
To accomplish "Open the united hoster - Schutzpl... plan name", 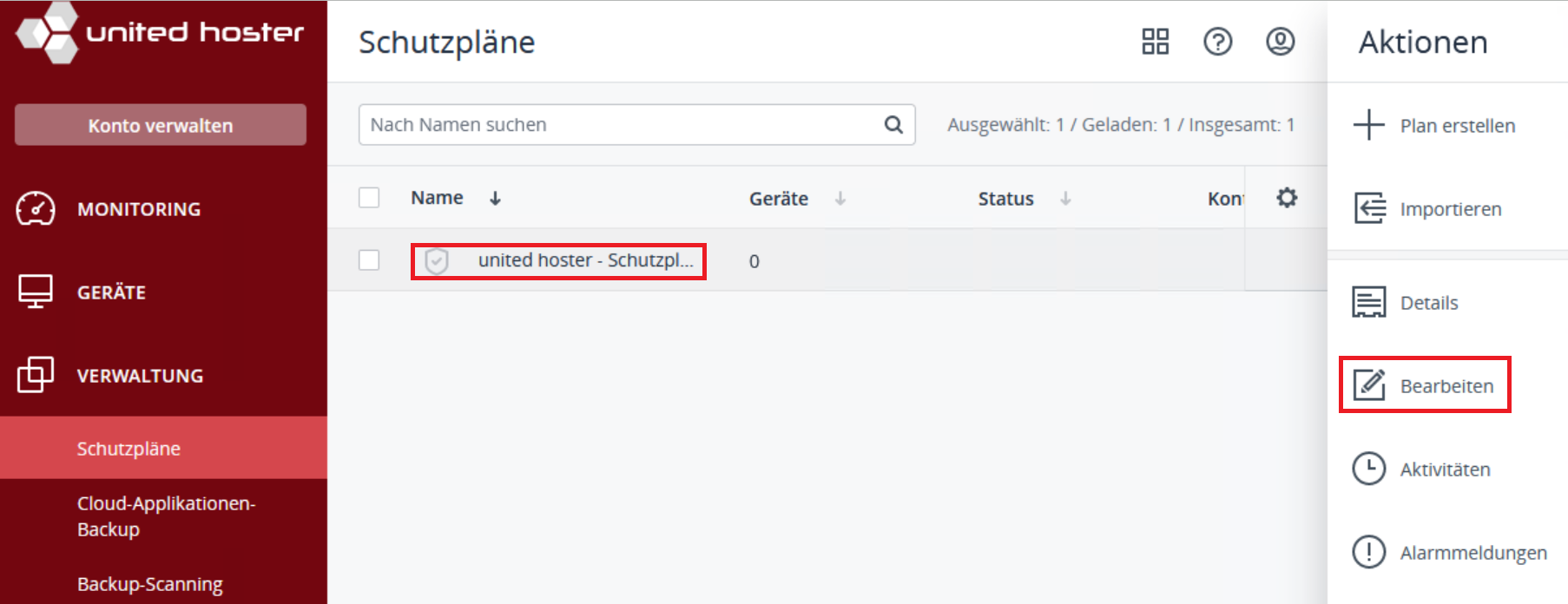I will click(586, 260).
